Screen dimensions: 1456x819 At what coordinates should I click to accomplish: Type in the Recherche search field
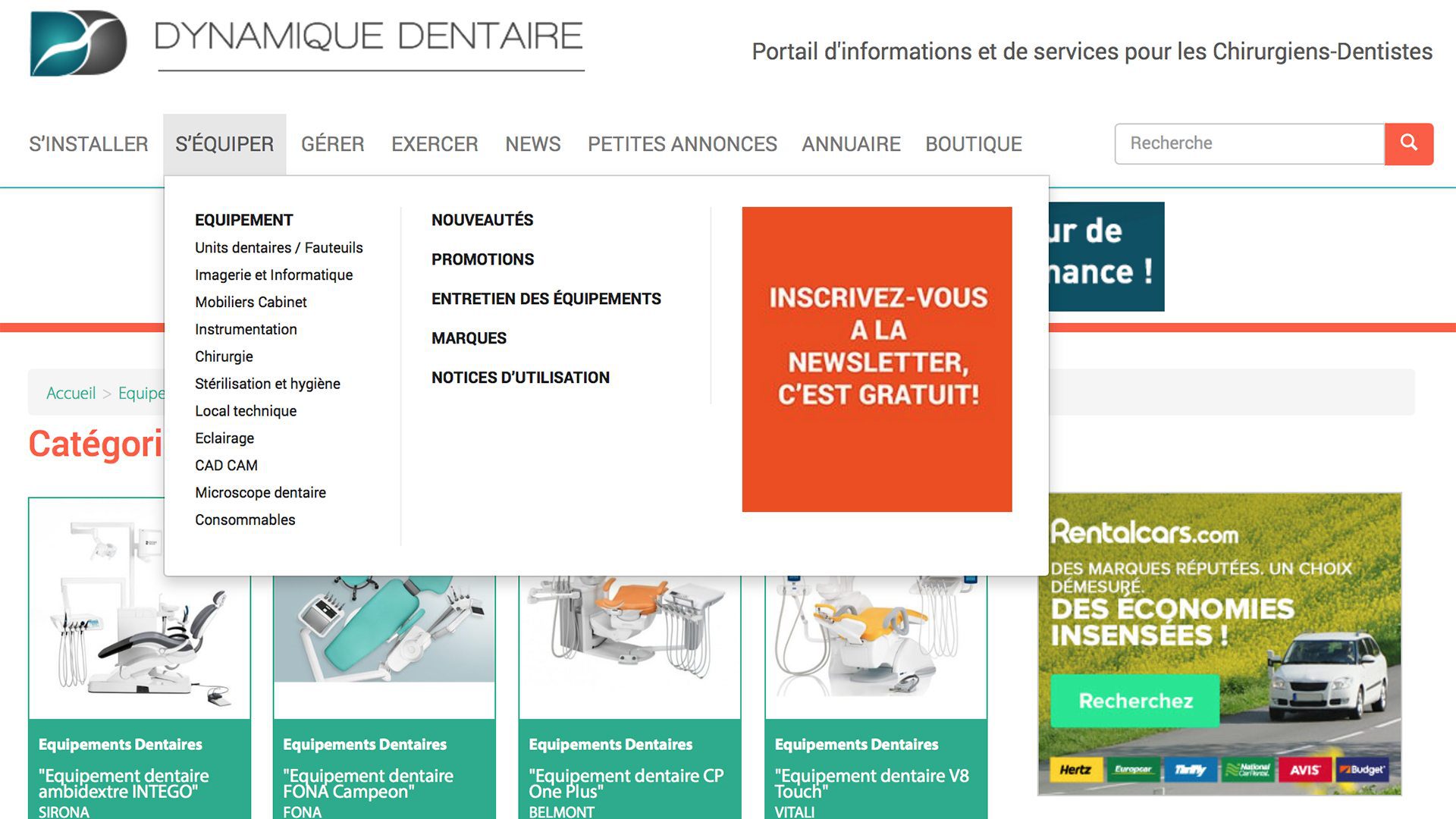(1248, 143)
